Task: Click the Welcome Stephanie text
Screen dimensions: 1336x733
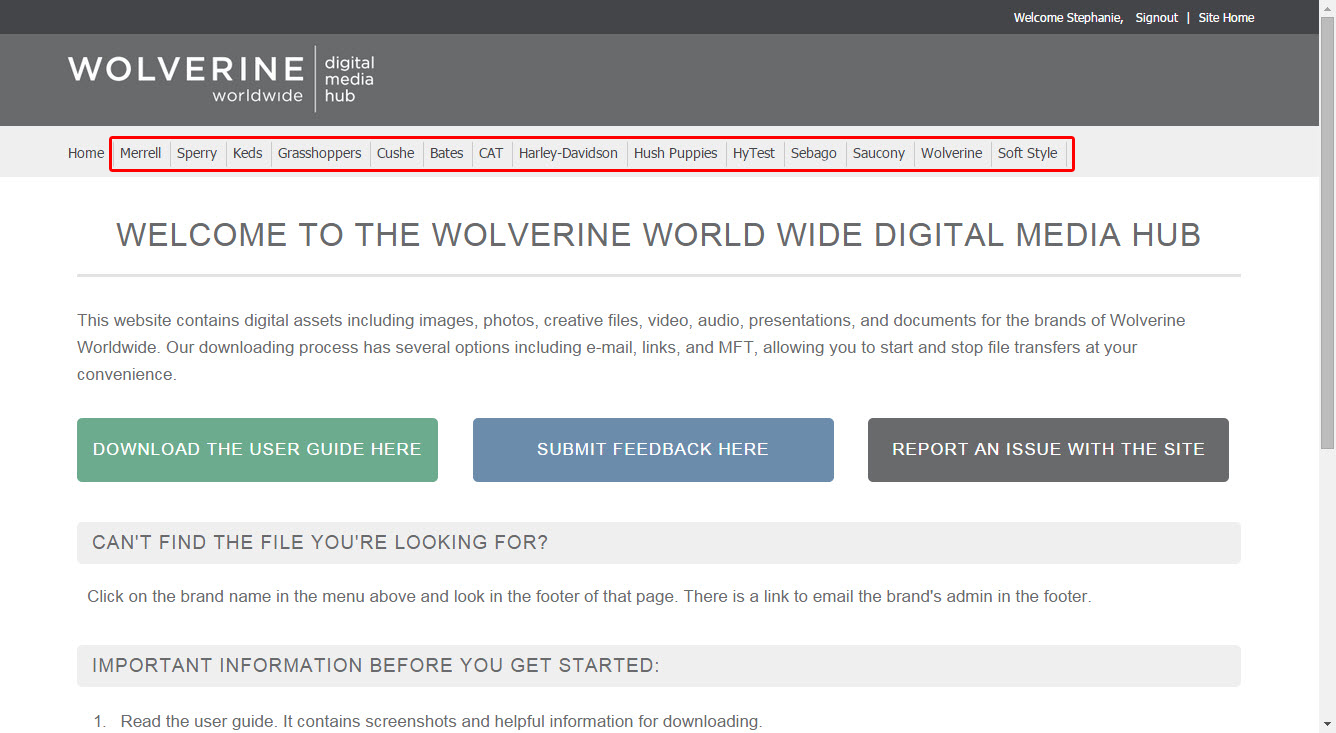Action: pos(1068,18)
